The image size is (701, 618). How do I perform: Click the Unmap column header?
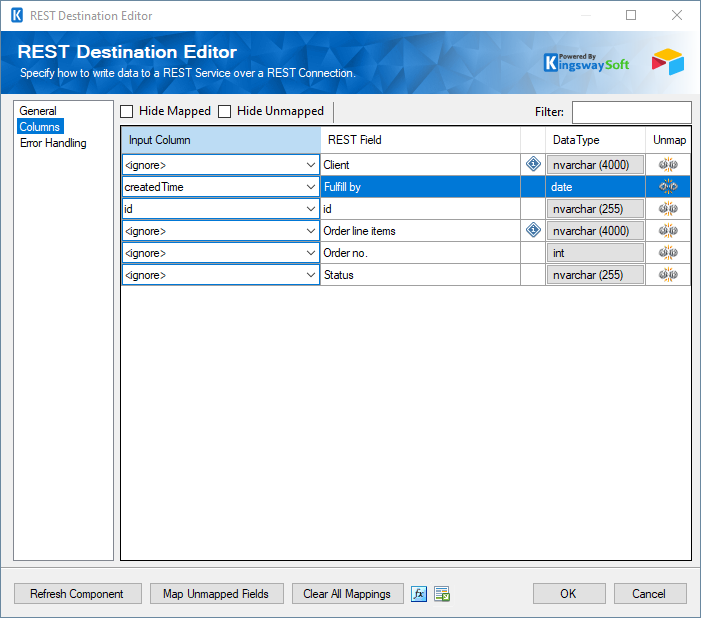point(668,140)
